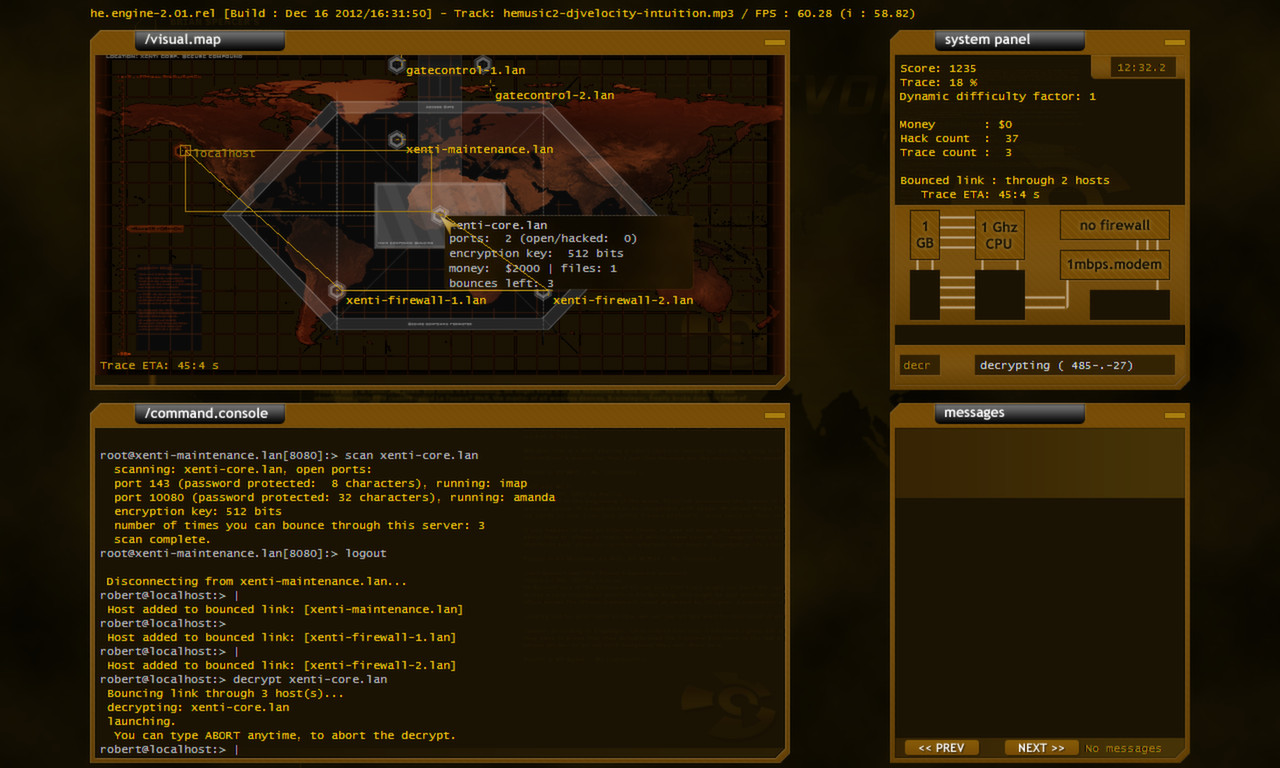Select the xenti-maintenance.lan node icon
The width and height of the screenshot is (1280, 768).
[x=396, y=138]
